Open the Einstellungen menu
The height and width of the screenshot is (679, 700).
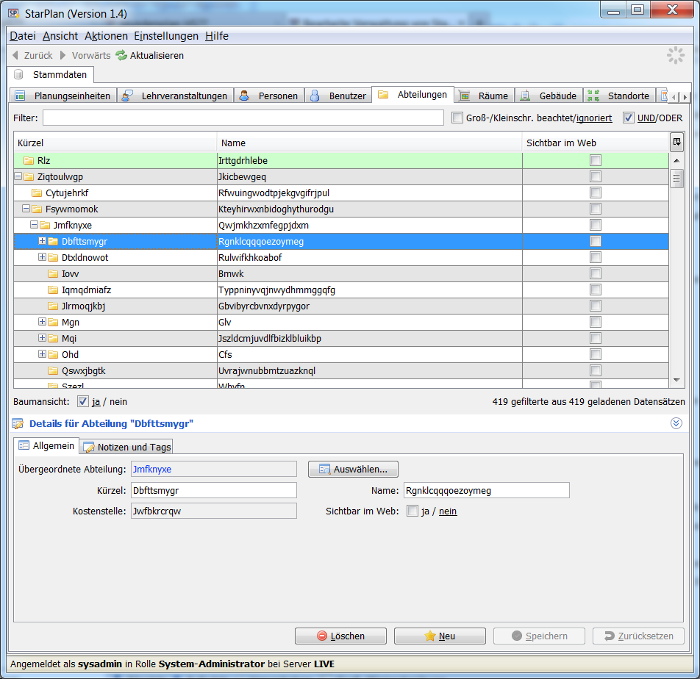click(167, 36)
